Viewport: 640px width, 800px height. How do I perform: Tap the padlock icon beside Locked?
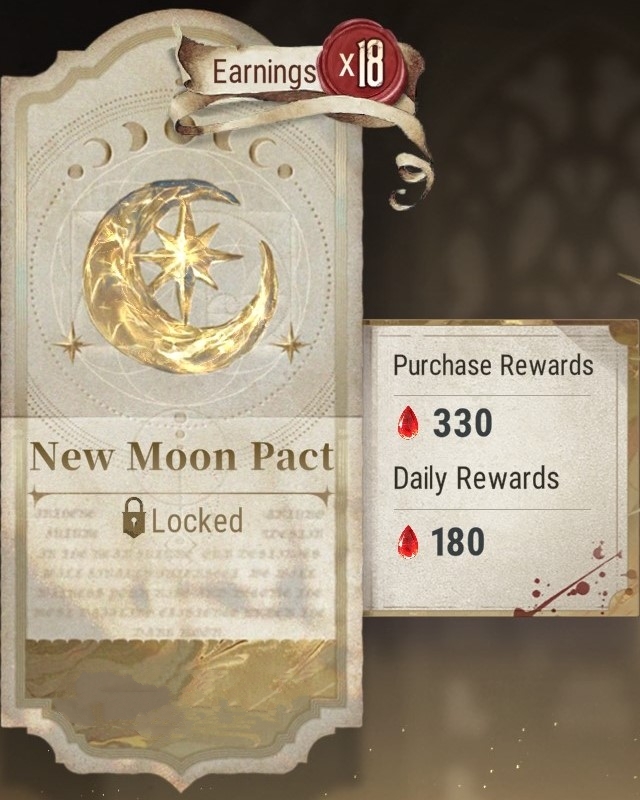[134, 518]
